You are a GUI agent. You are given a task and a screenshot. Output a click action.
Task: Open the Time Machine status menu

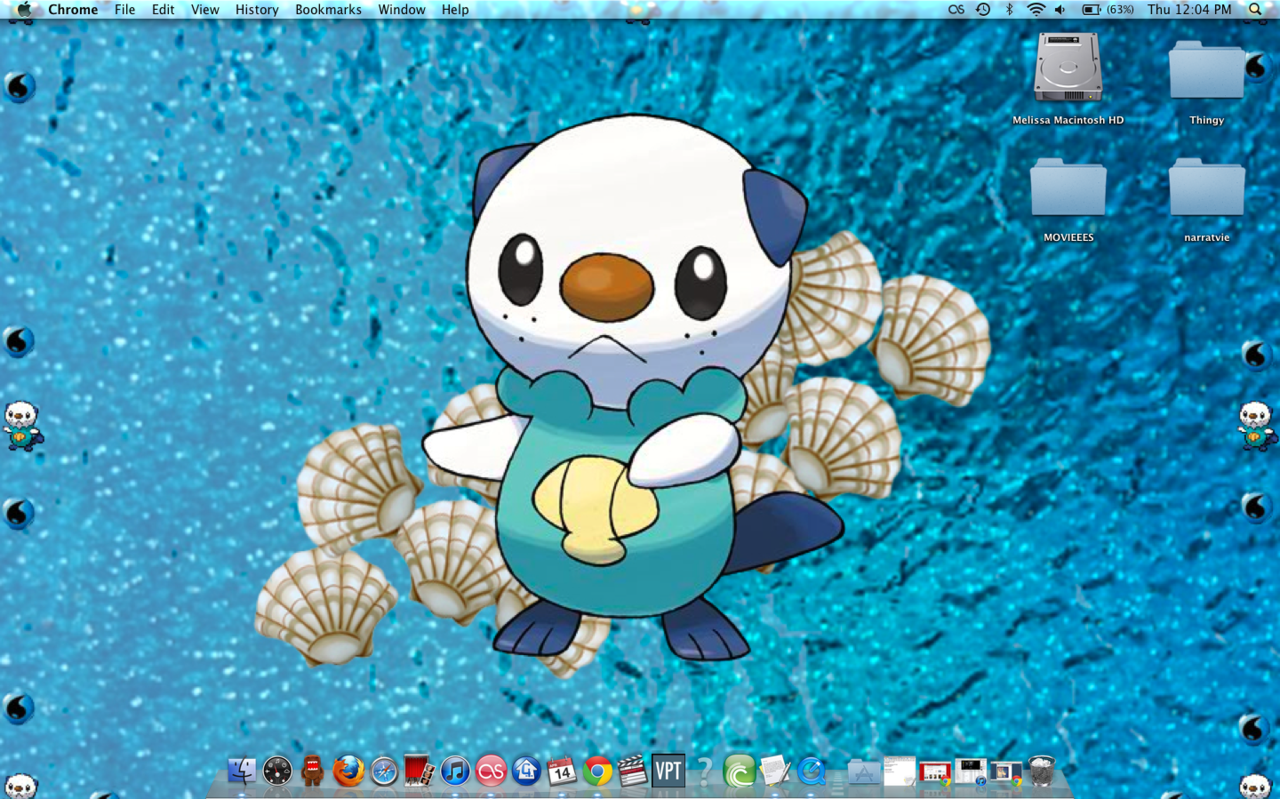coord(983,10)
